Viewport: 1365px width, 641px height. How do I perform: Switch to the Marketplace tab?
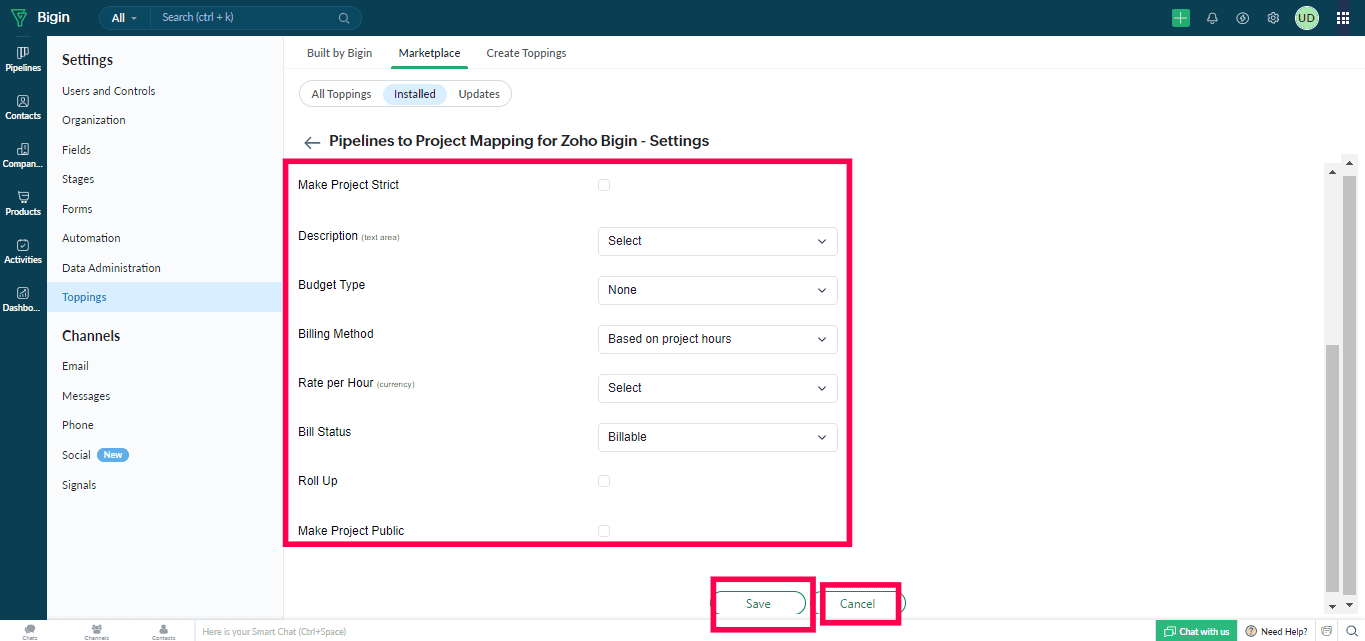tap(429, 53)
